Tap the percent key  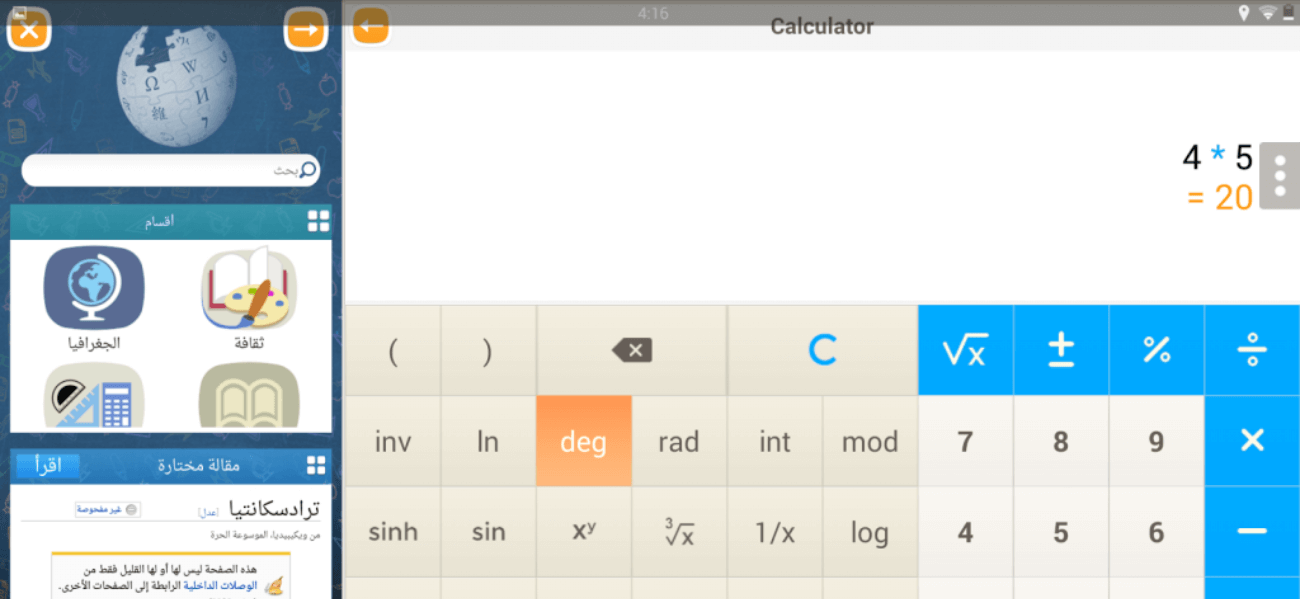[x=1156, y=350]
